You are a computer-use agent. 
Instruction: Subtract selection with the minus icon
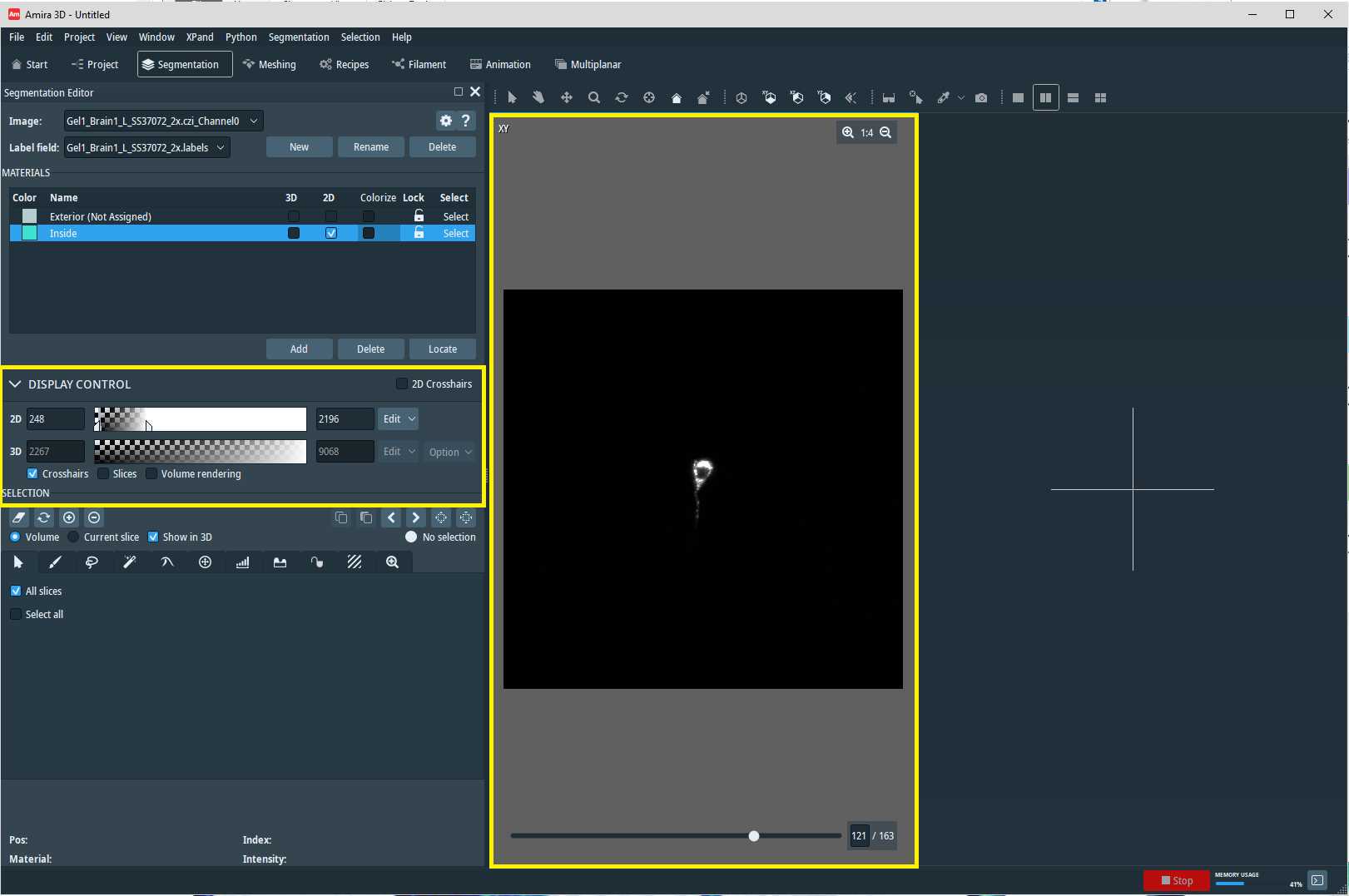pyautogui.click(x=94, y=517)
